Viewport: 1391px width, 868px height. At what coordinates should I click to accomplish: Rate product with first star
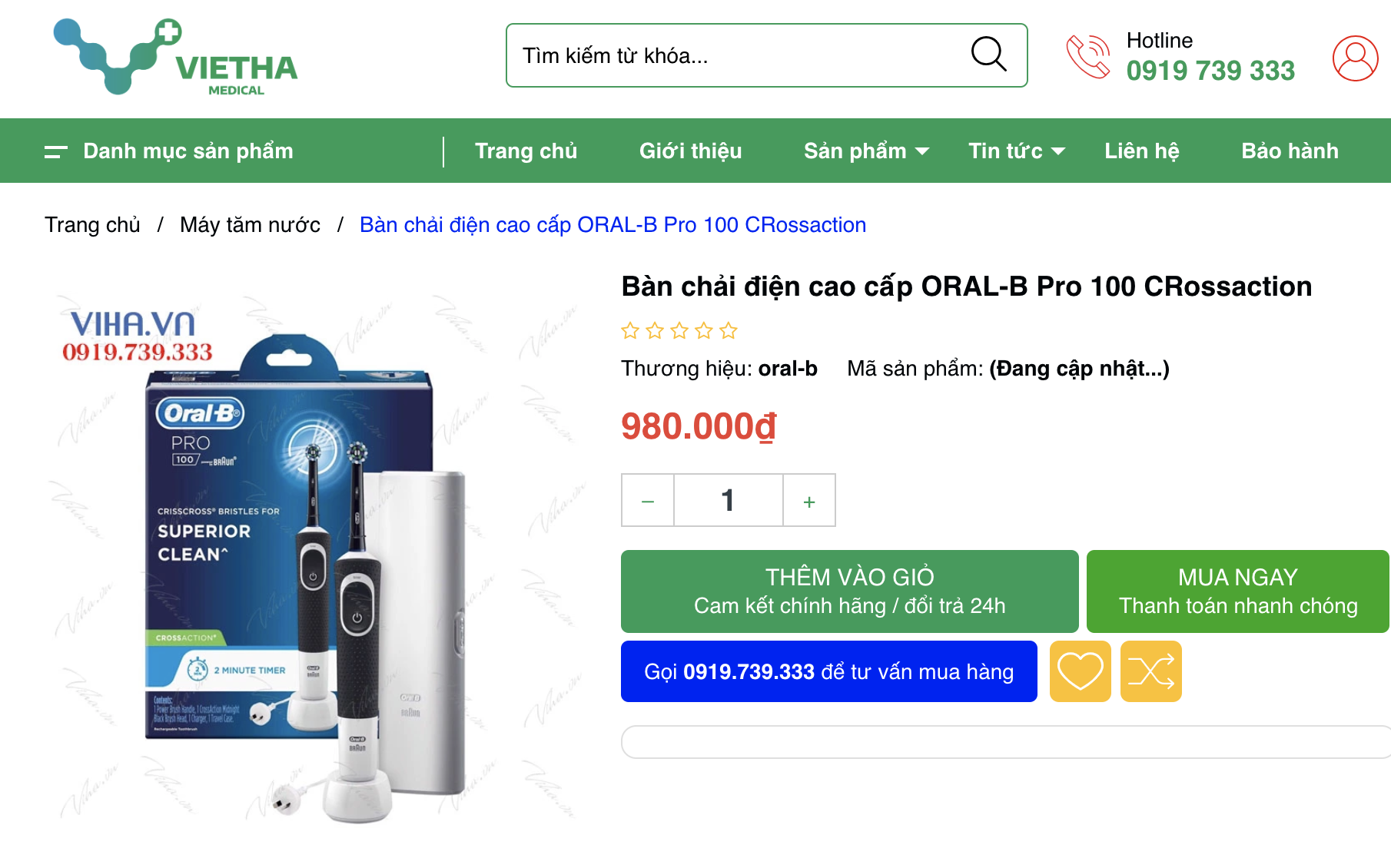pos(630,331)
